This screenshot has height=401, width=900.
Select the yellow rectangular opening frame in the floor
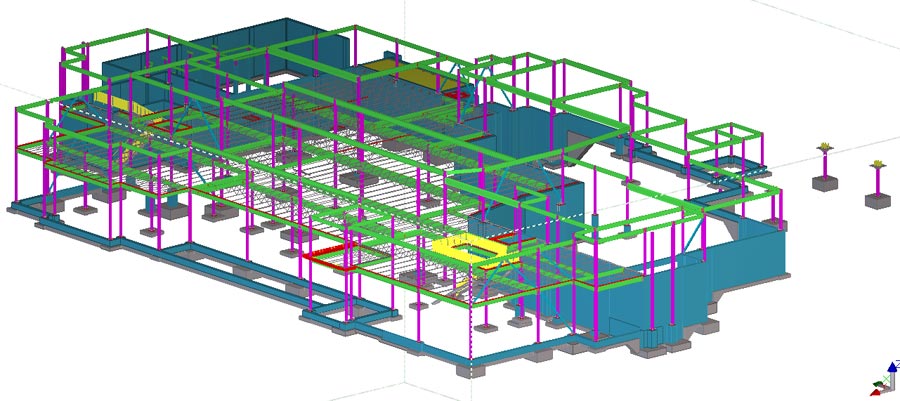(469, 251)
